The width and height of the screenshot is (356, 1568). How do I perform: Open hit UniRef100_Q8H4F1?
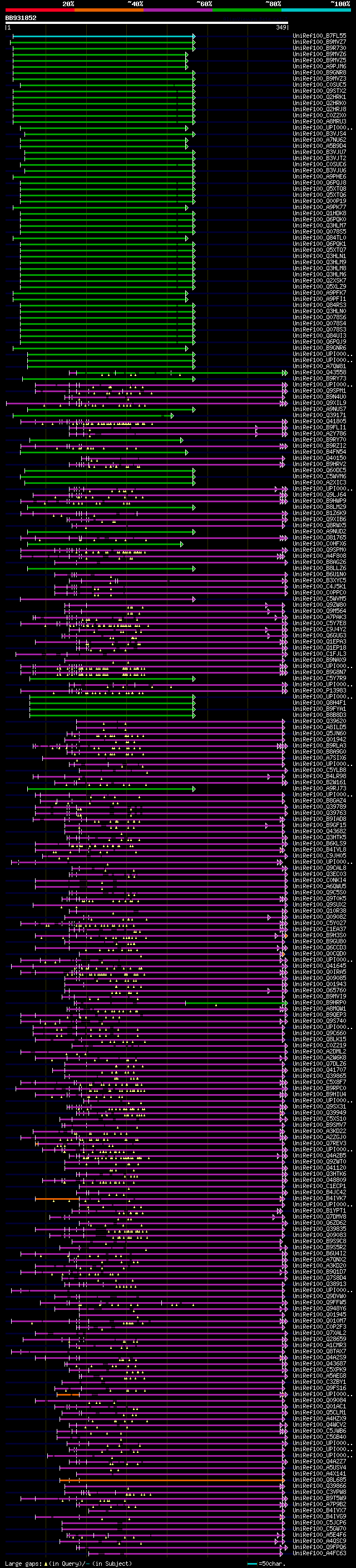tap(319, 703)
